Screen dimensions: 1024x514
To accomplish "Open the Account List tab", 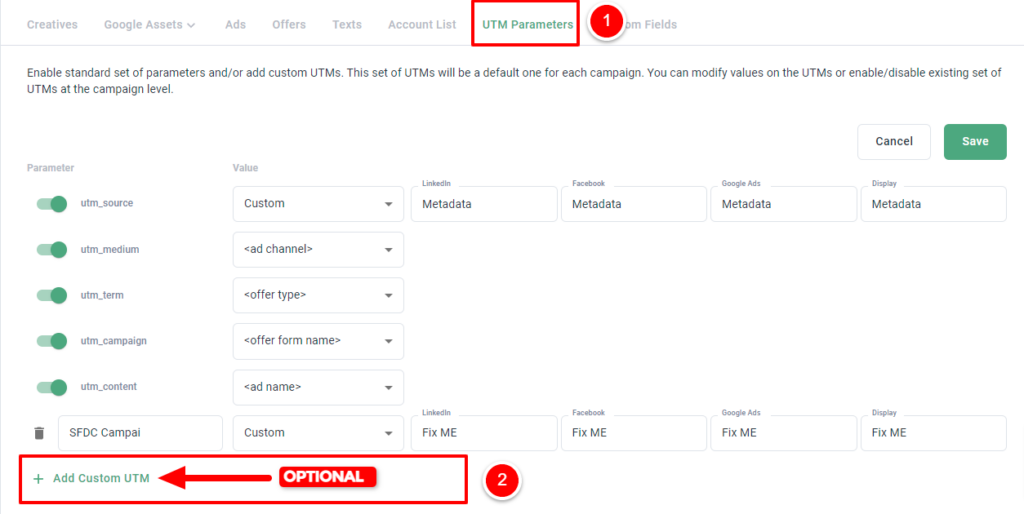I will pos(422,25).
